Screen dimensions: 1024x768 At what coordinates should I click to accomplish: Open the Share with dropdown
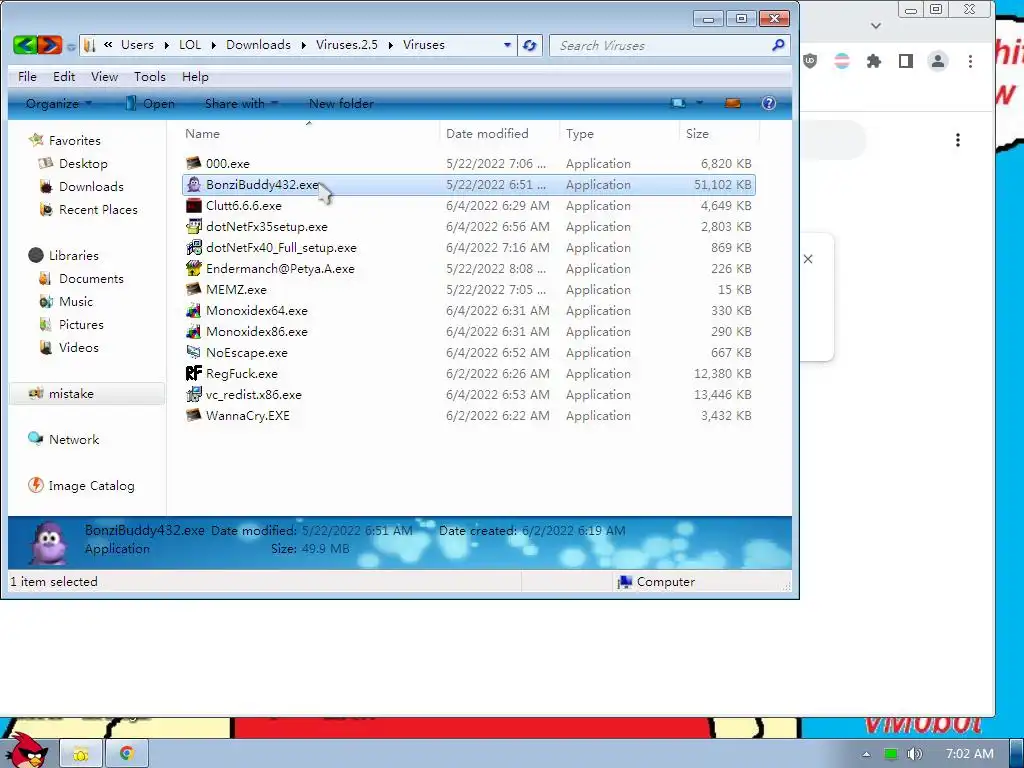(242, 103)
